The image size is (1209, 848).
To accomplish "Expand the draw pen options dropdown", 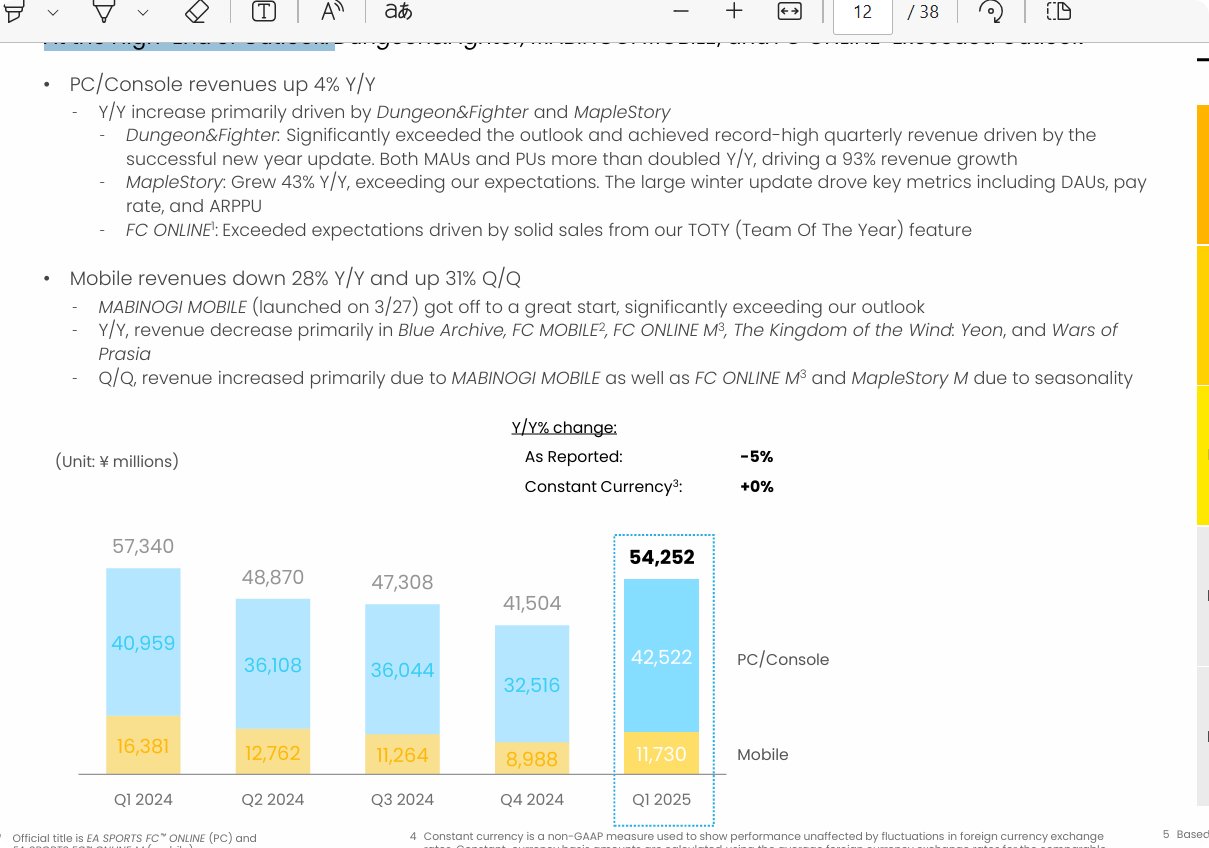I will pyautogui.click(x=143, y=12).
